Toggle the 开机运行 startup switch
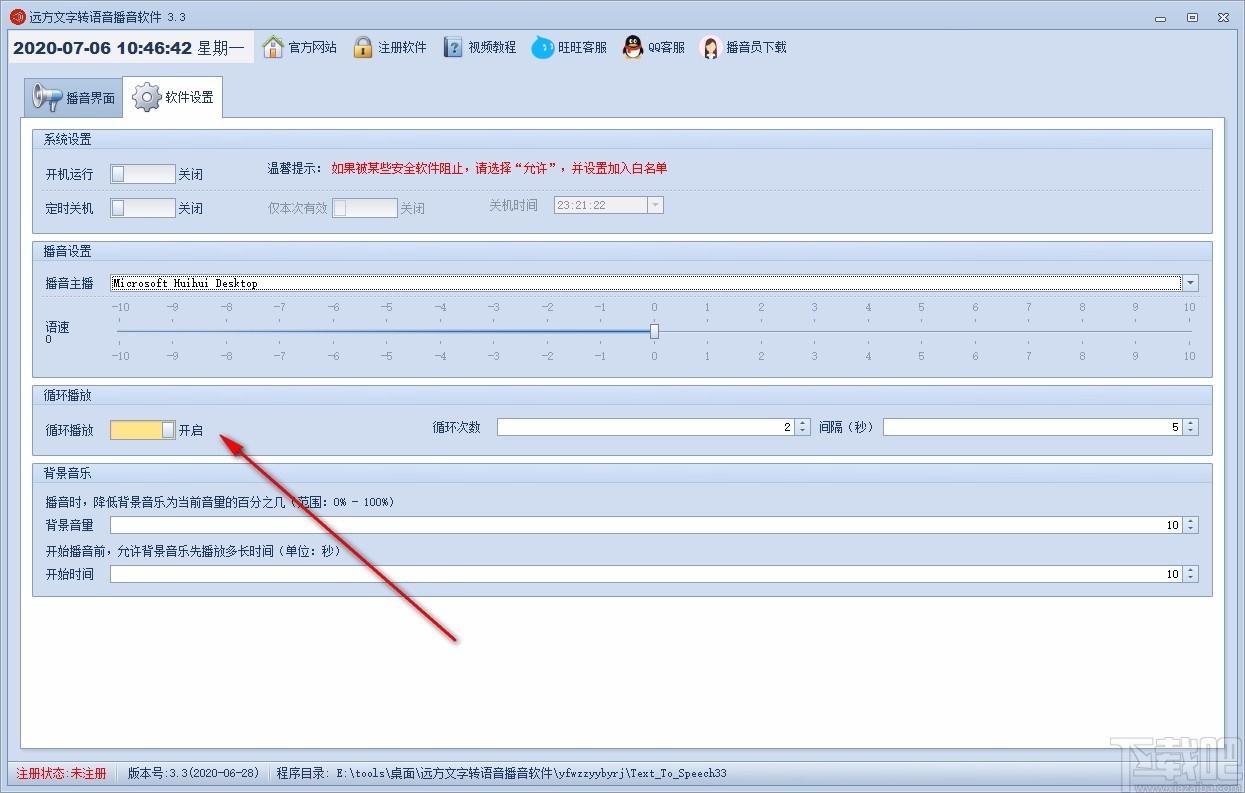Screen dimensions: 1245x793 tap(143, 174)
